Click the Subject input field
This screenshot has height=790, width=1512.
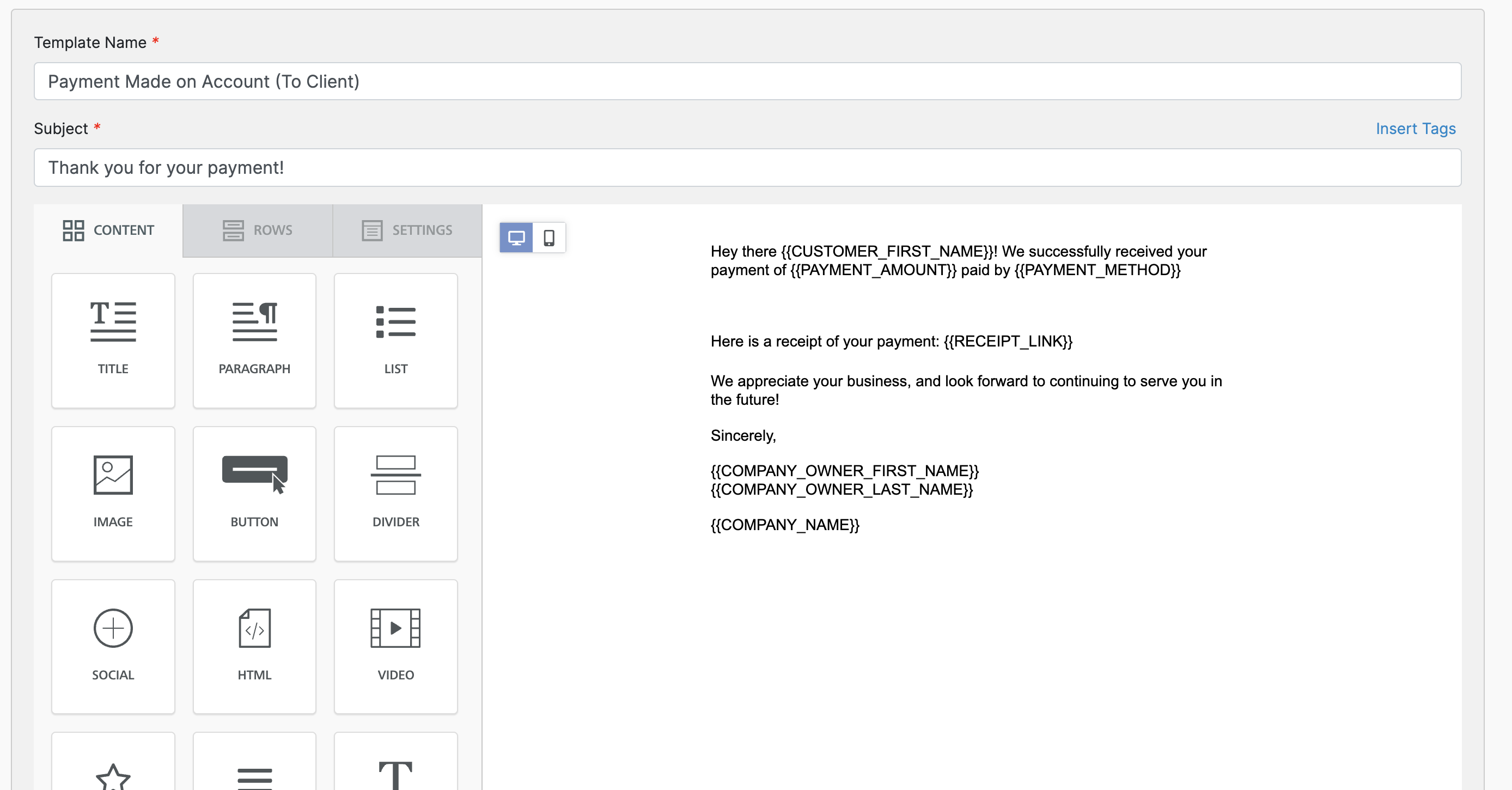coord(747,168)
